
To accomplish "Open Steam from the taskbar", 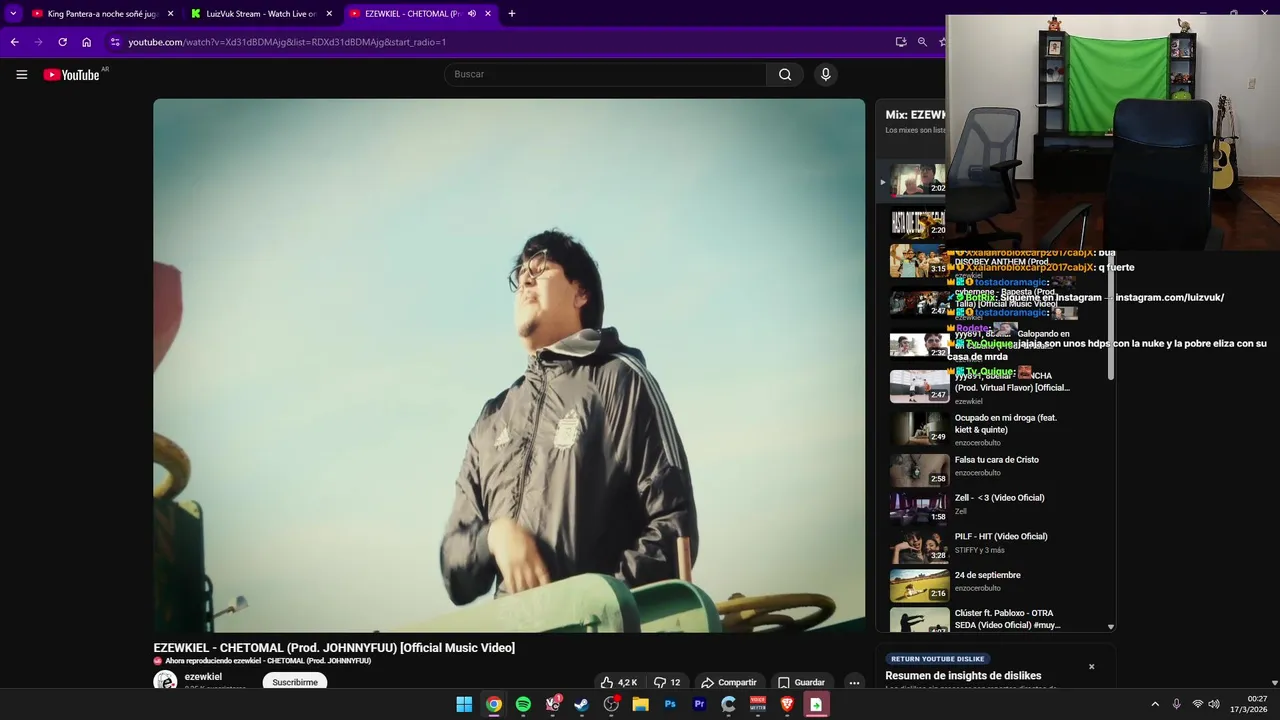I will coord(582,704).
